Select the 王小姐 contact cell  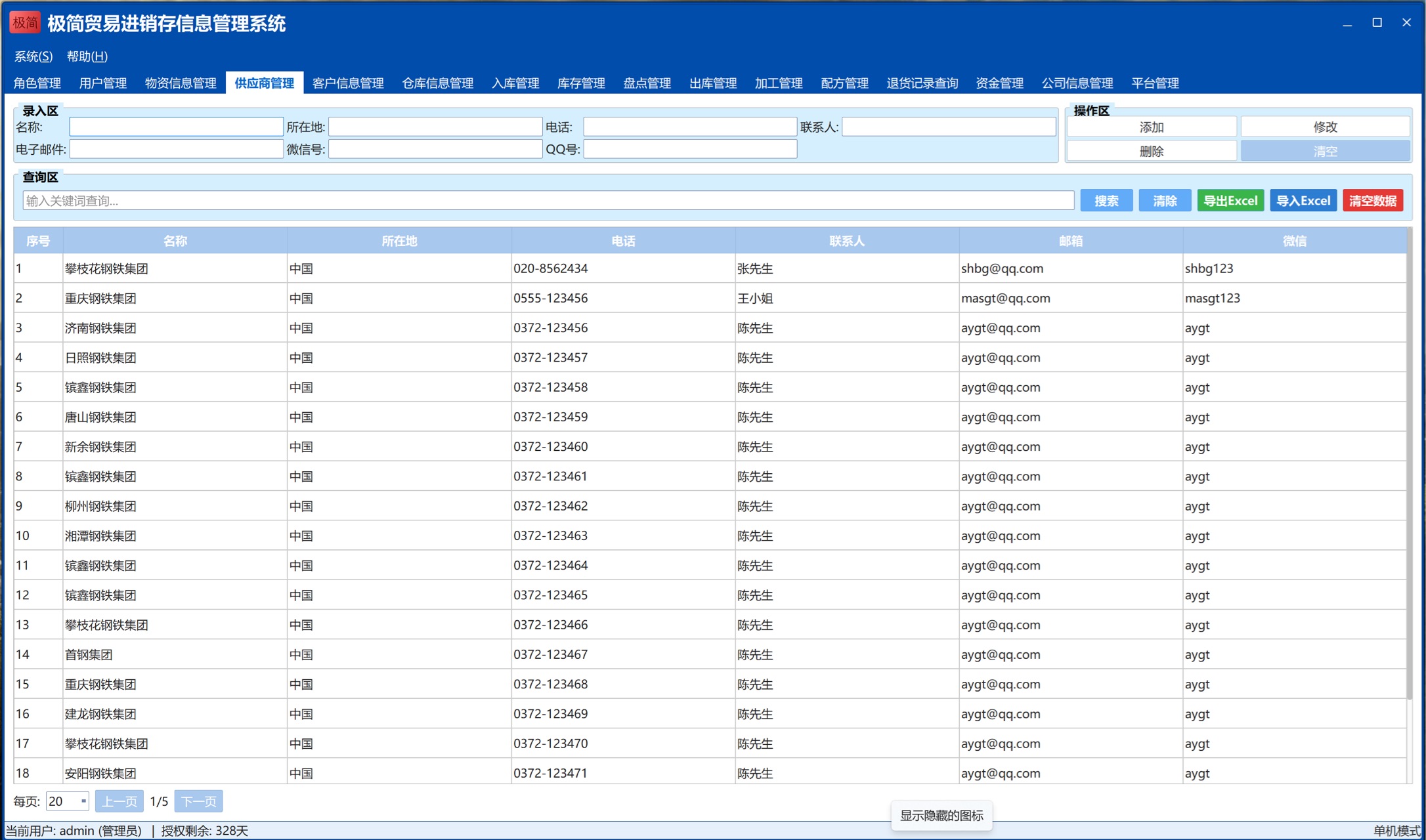click(x=847, y=298)
